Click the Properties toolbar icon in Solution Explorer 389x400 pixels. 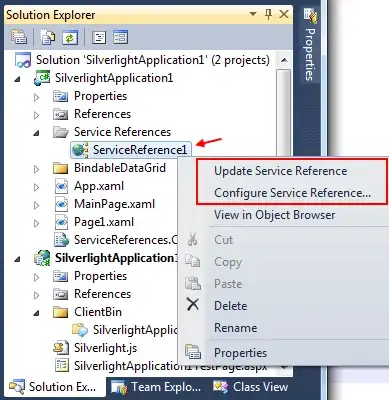pos(19,37)
